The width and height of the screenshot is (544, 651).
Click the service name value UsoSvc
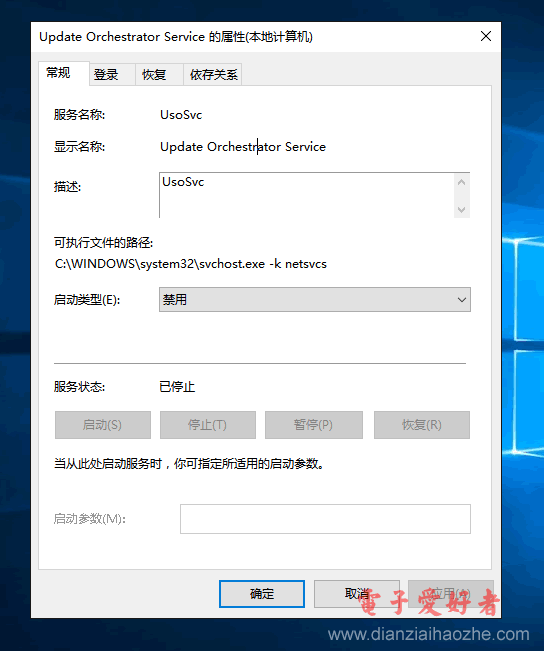[x=181, y=115]
